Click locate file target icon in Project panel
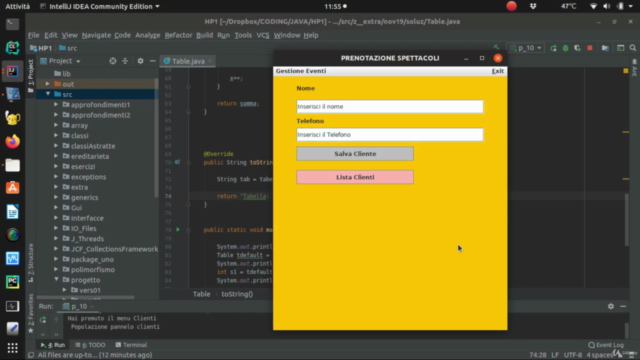640x360 pixels. click(113, 61)
